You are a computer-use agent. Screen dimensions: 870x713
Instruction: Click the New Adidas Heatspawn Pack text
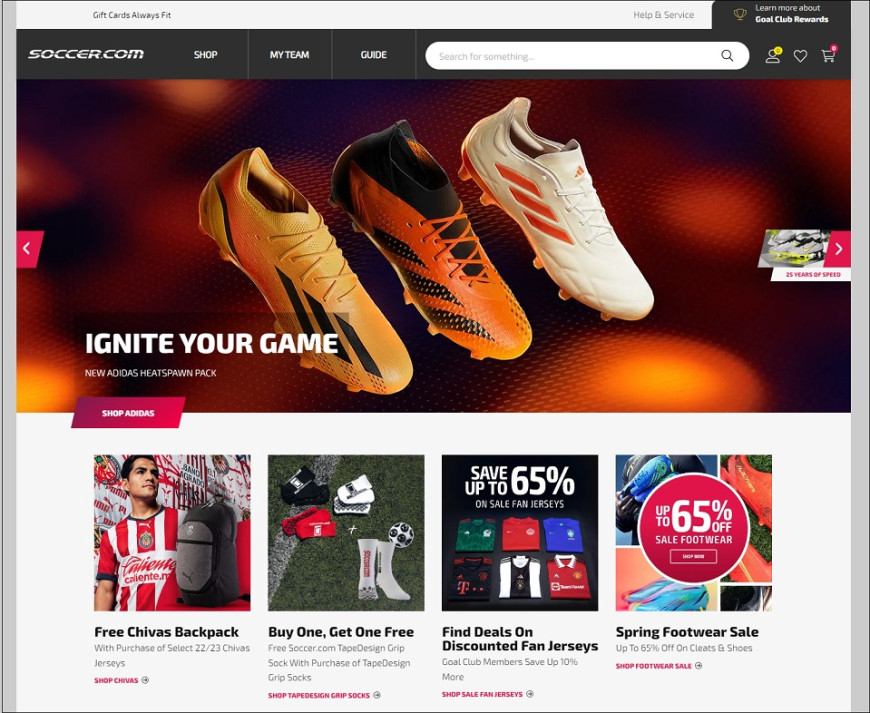tap(150, 373)
